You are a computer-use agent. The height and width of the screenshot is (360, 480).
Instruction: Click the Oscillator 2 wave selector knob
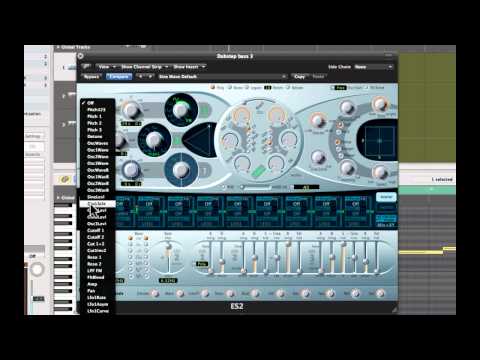pos(154,140)
